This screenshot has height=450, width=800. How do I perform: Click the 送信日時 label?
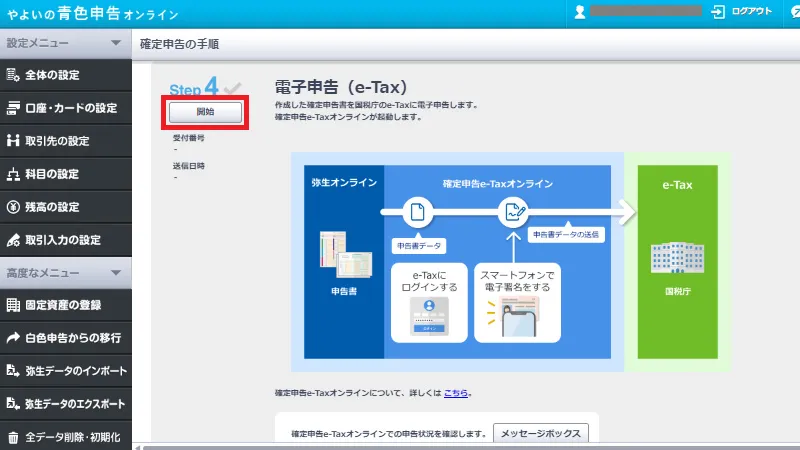[x=188, y=166]
